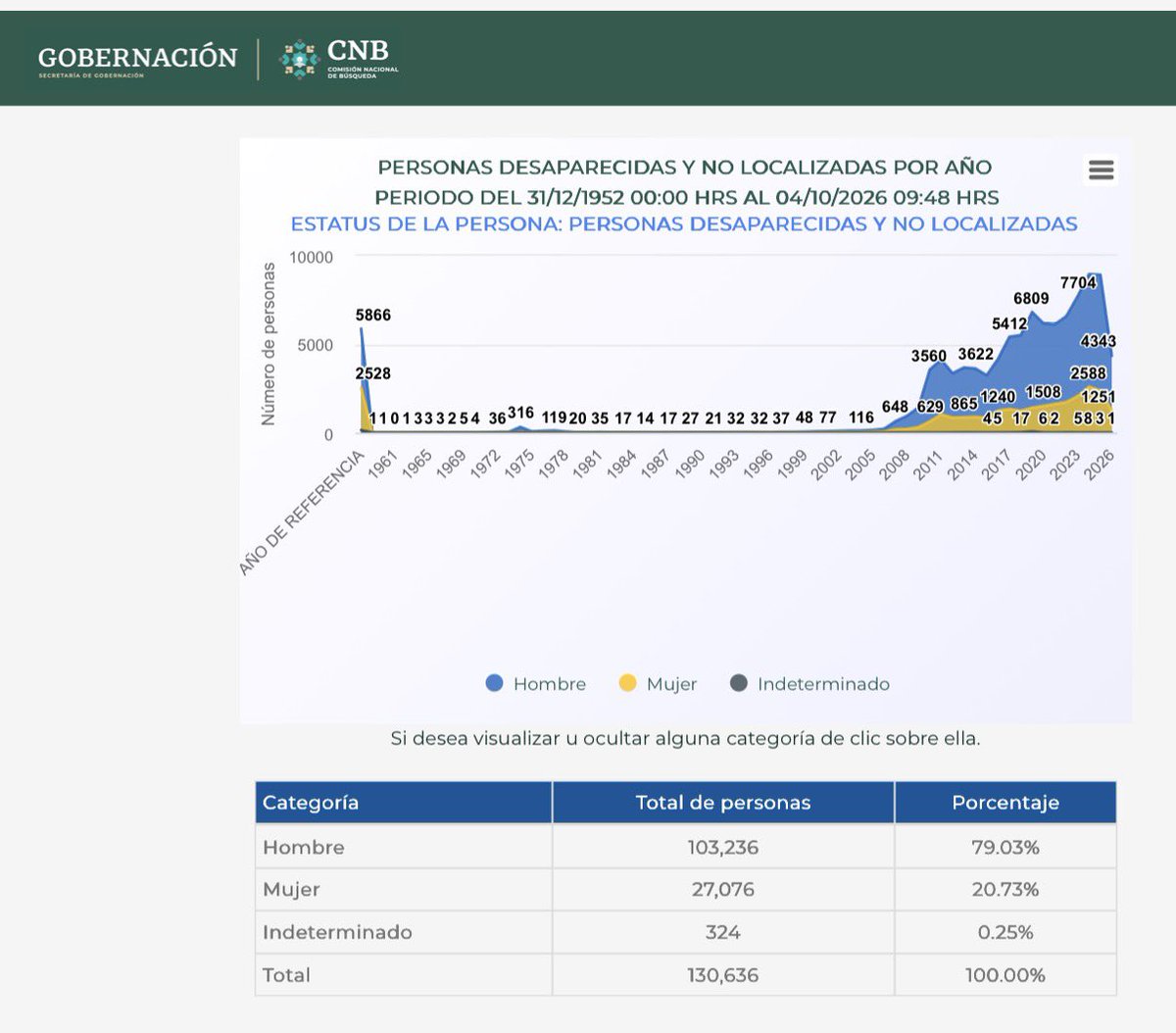Click the 100.00% percentage cell
The image size is (1176, 1033).
1005,975
